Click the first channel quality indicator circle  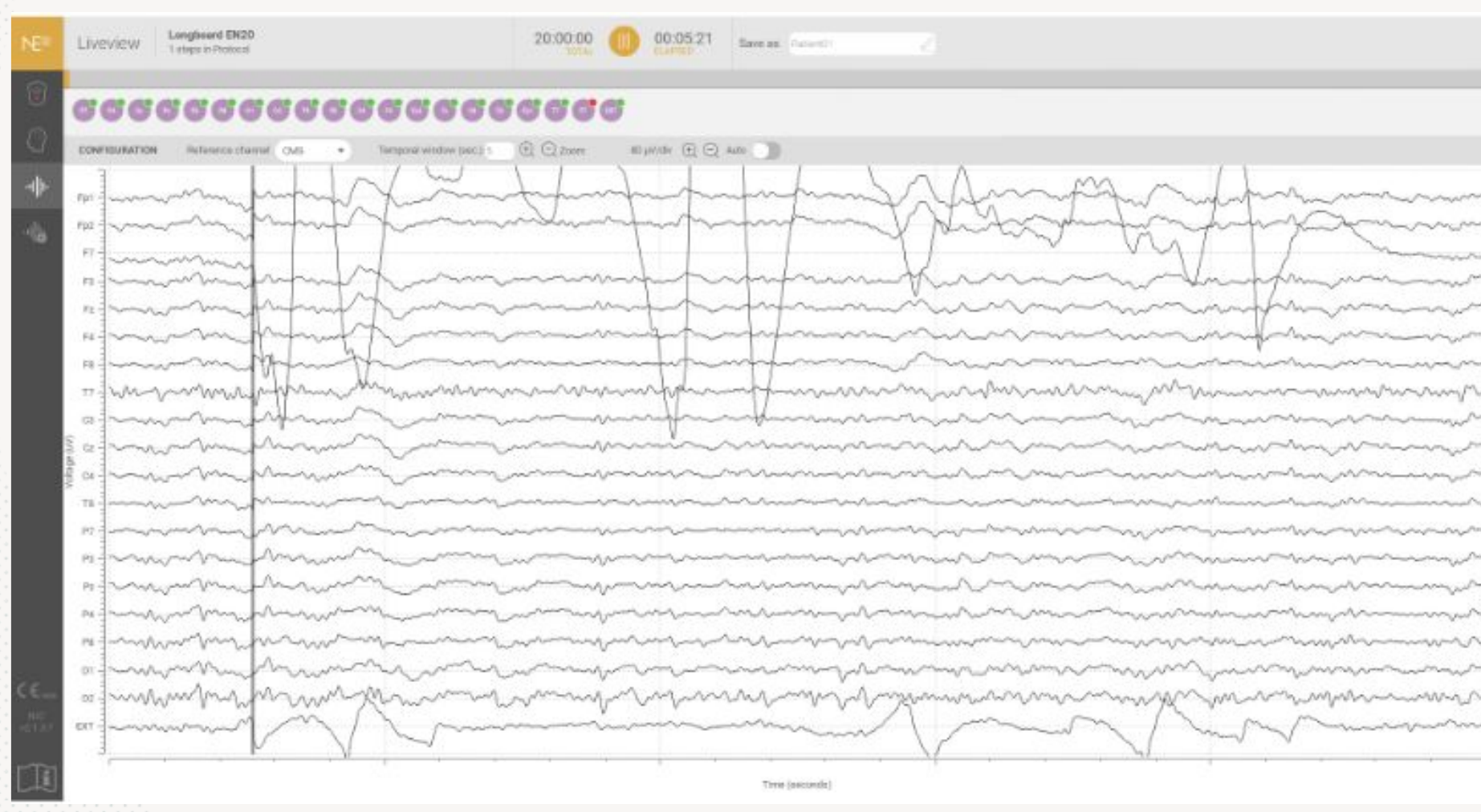[84, 110]
